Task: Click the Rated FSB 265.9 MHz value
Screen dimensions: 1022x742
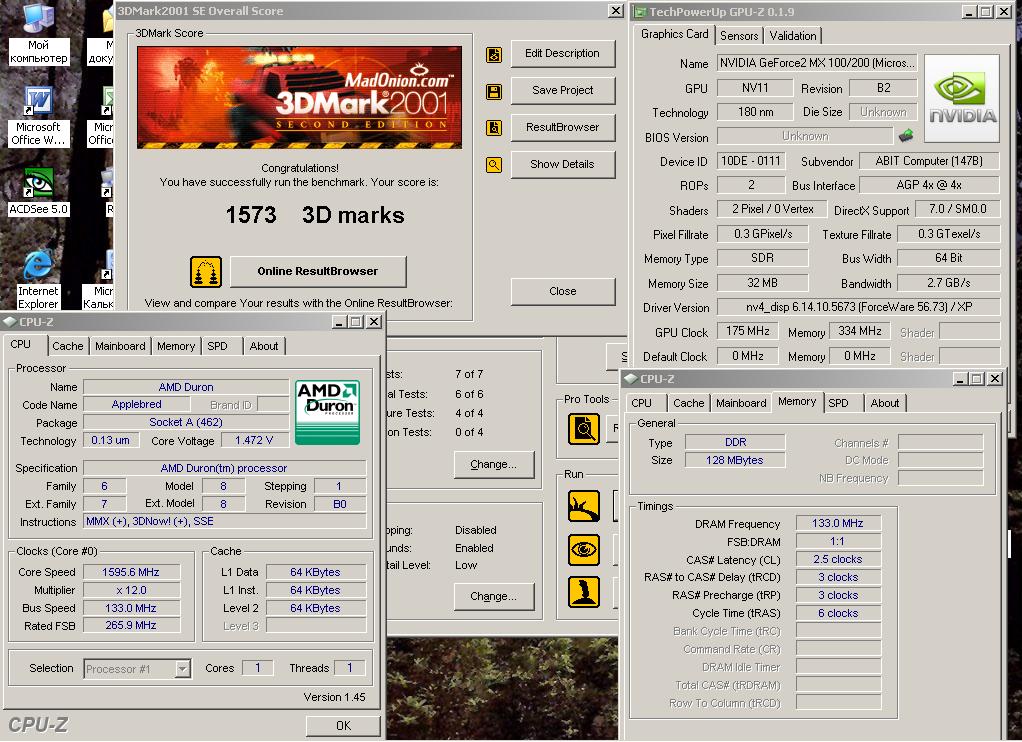Action: (131, 625)
